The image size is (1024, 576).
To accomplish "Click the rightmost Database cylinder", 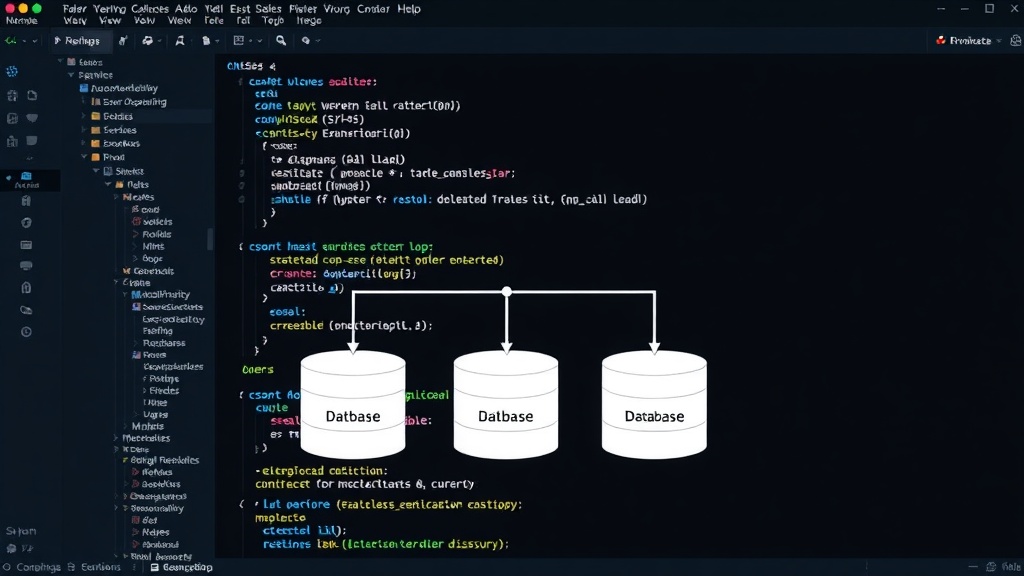I will click(654, 405).
